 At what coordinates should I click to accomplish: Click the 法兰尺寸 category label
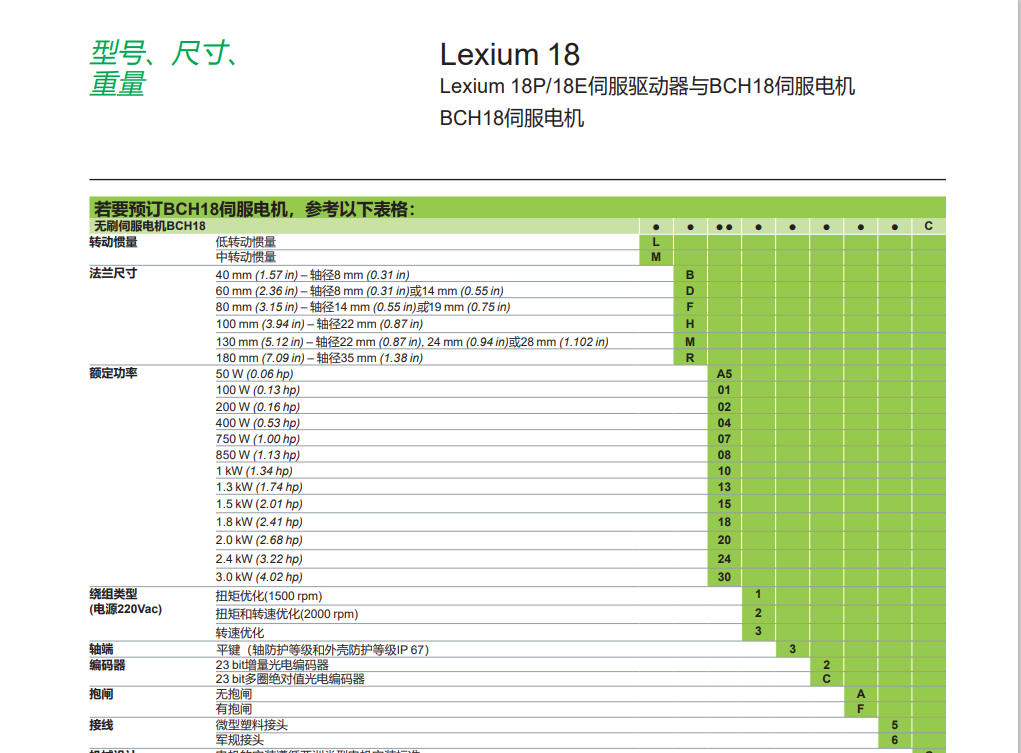coord(113,274)
